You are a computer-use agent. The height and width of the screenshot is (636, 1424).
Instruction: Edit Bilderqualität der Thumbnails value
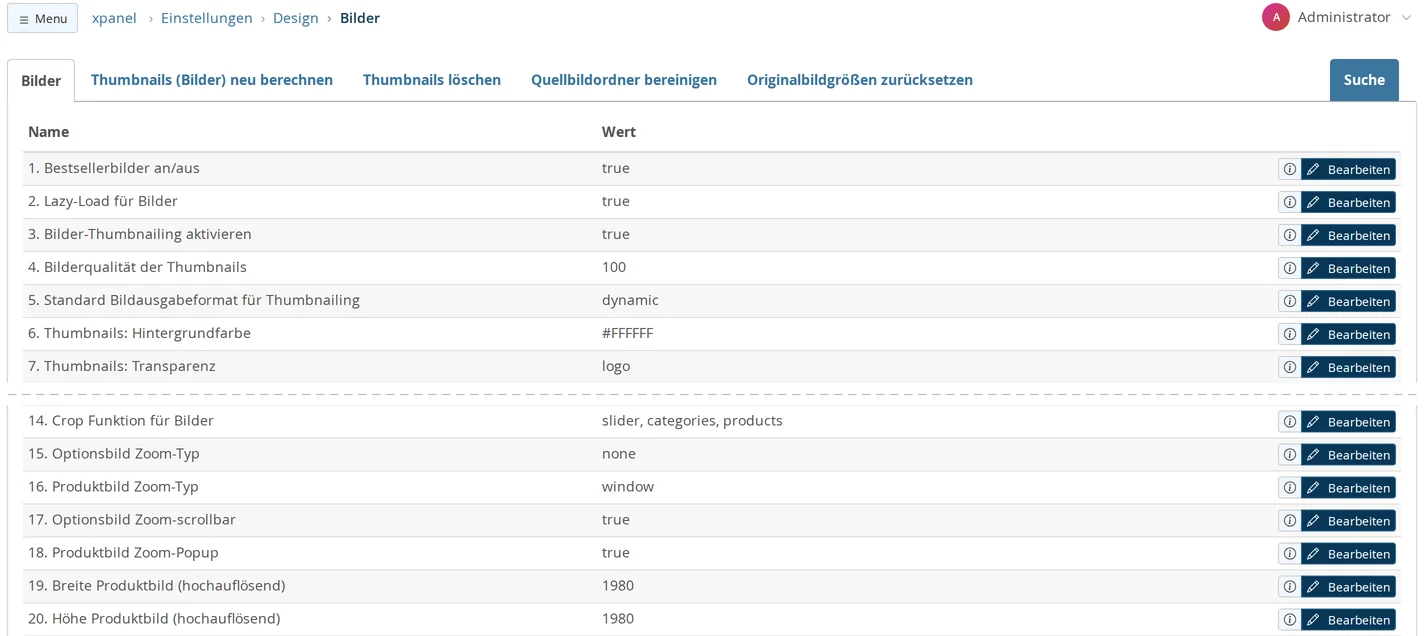[x=1348, y=268]
